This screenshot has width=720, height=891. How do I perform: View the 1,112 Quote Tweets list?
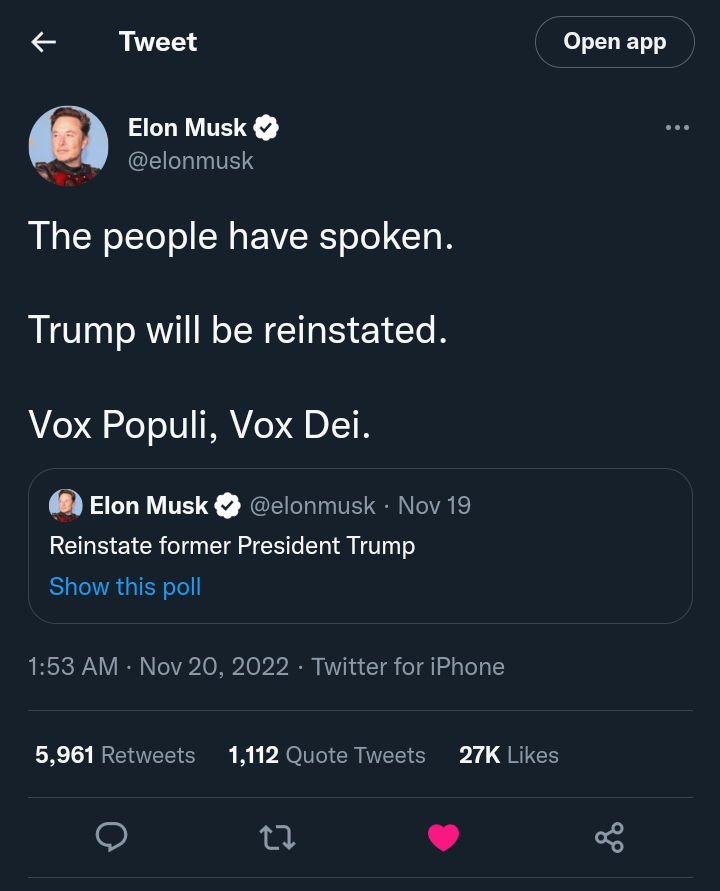(327, 755)
